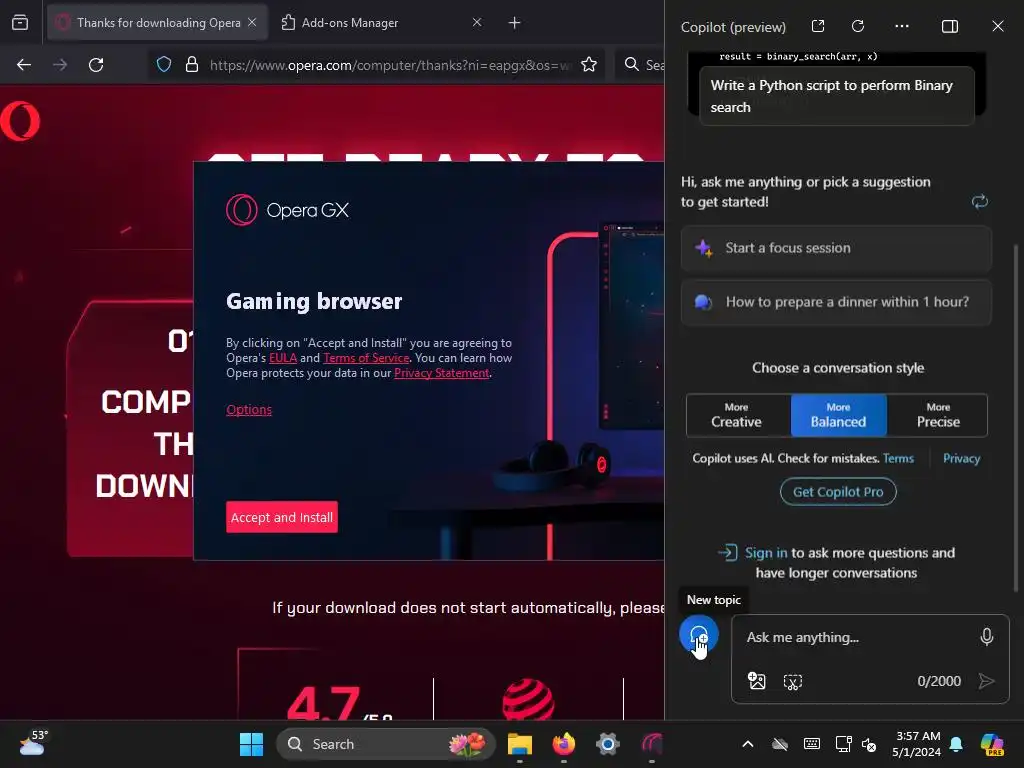Image resolution: width=1024 pixels, height=768 pixels.
Task: Open a new browser tab
Action: [514, 23]
